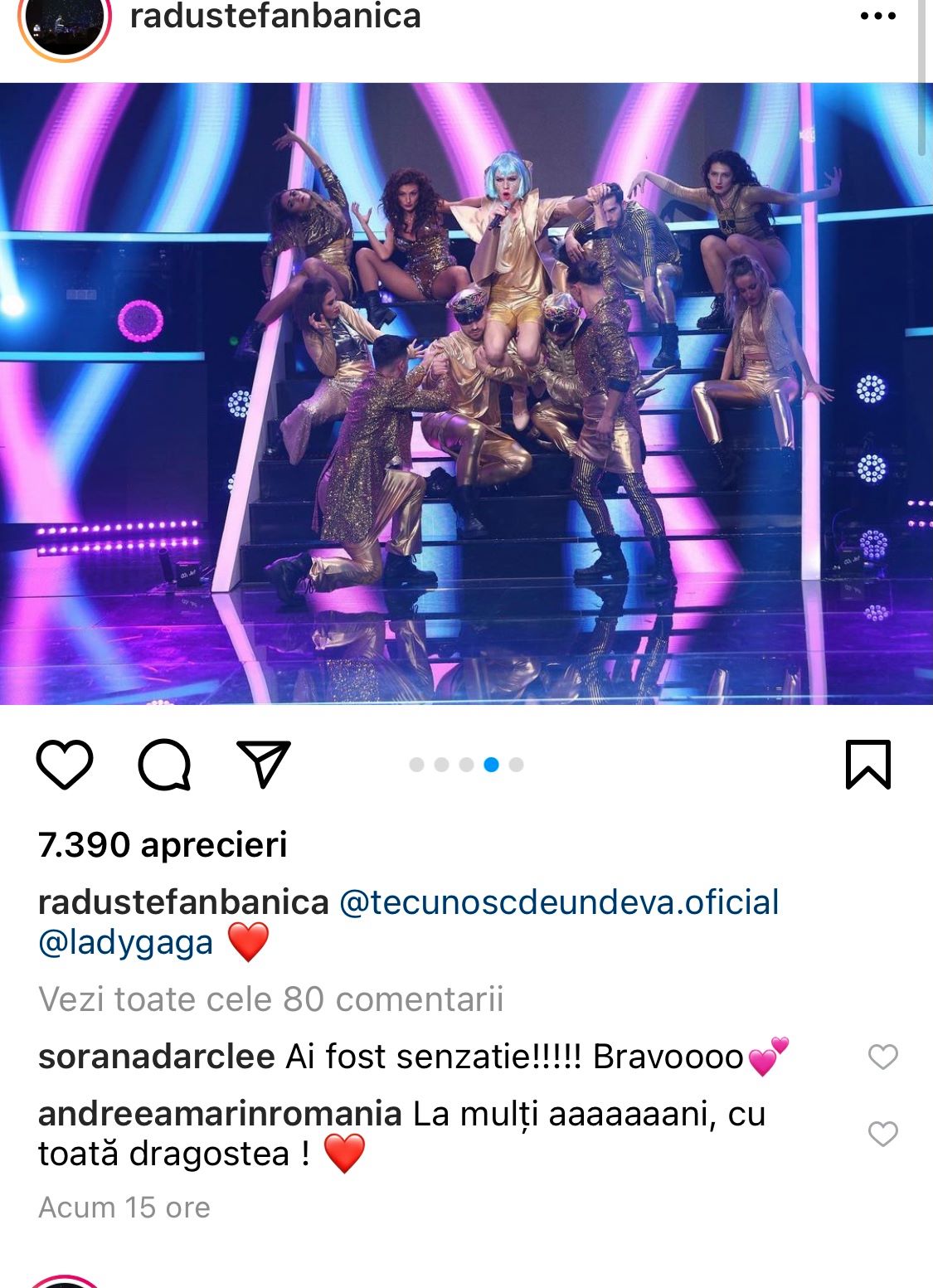Jump to first carousel dot
The height and width of the screenshot is (1288, 933).
416,765
